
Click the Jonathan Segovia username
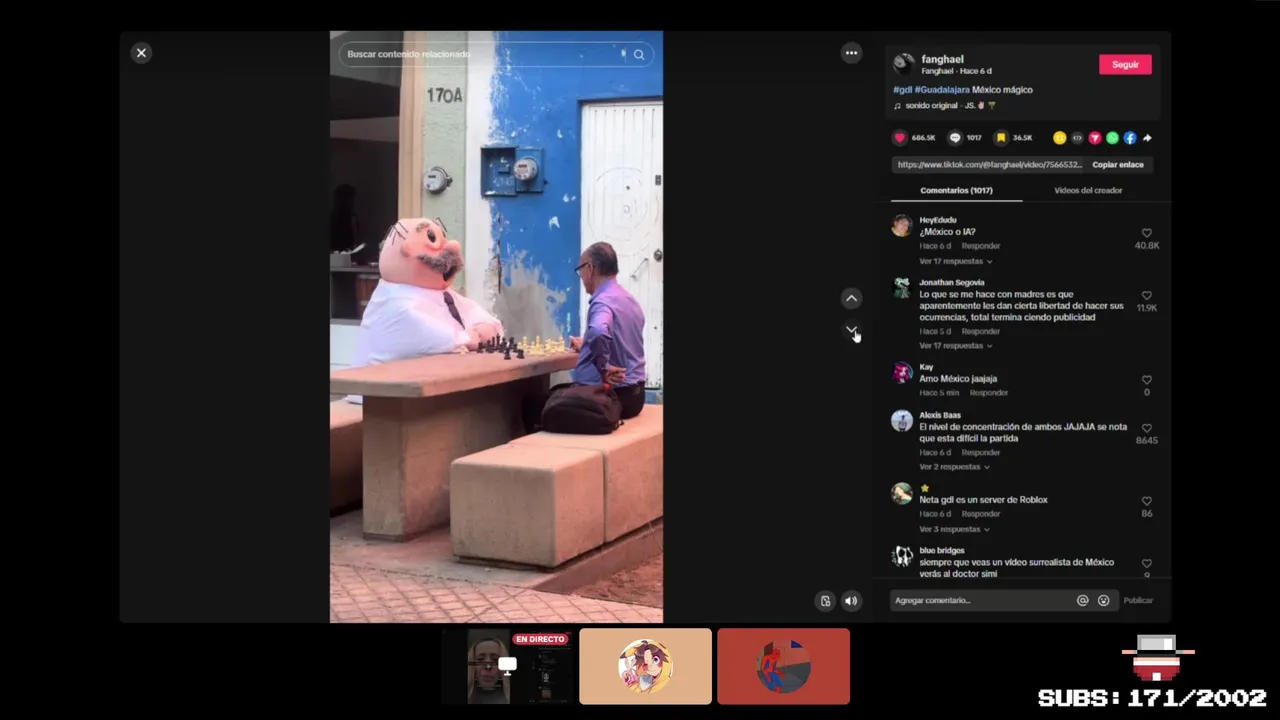click(952, 283)
